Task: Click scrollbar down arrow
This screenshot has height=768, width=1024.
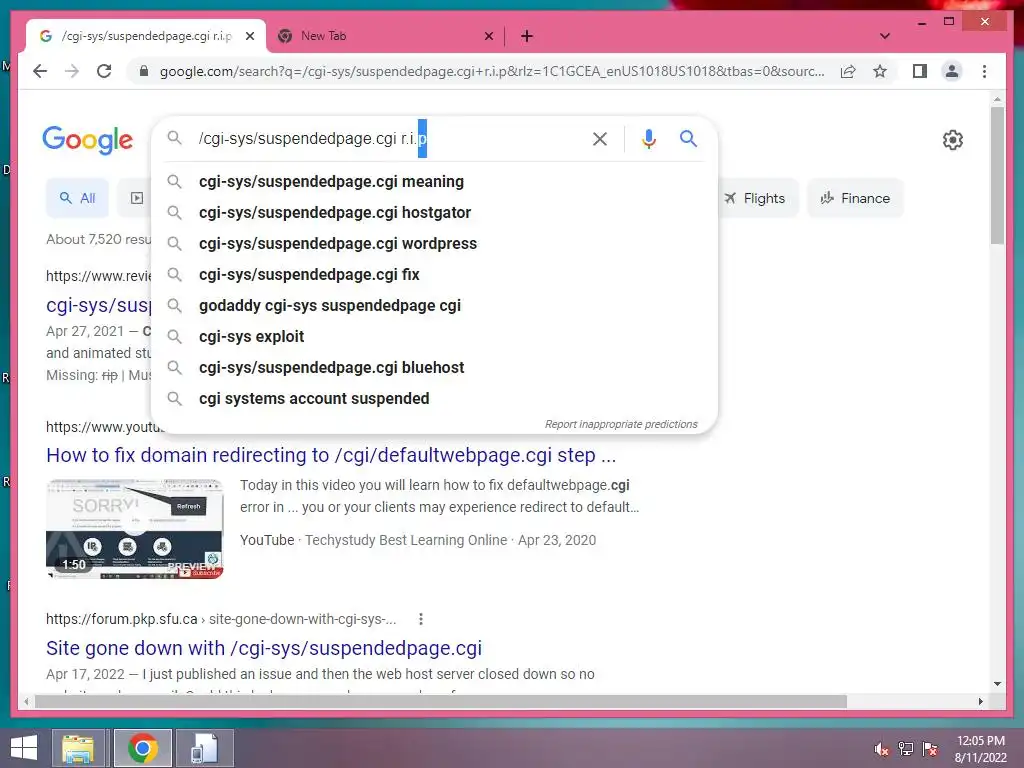Action: click(997, 684)
